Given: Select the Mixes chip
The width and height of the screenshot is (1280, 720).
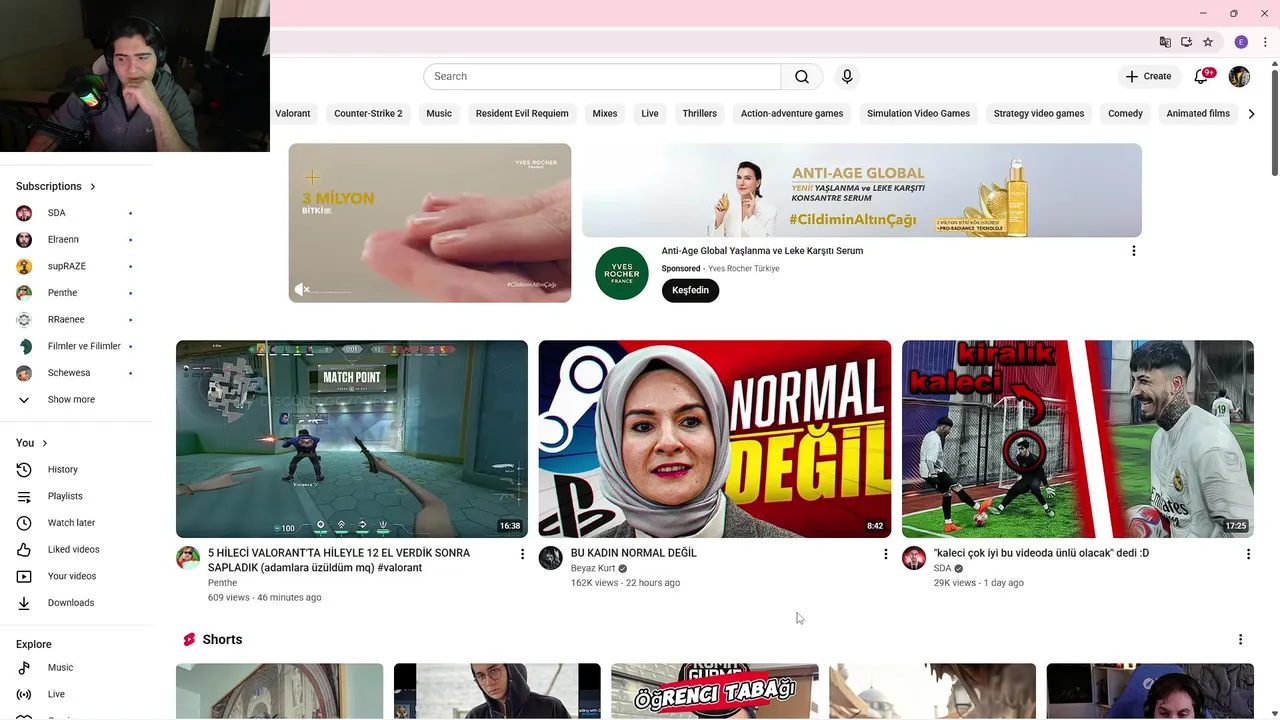Looking at the screenshot, I should click(x=605, y=113).
